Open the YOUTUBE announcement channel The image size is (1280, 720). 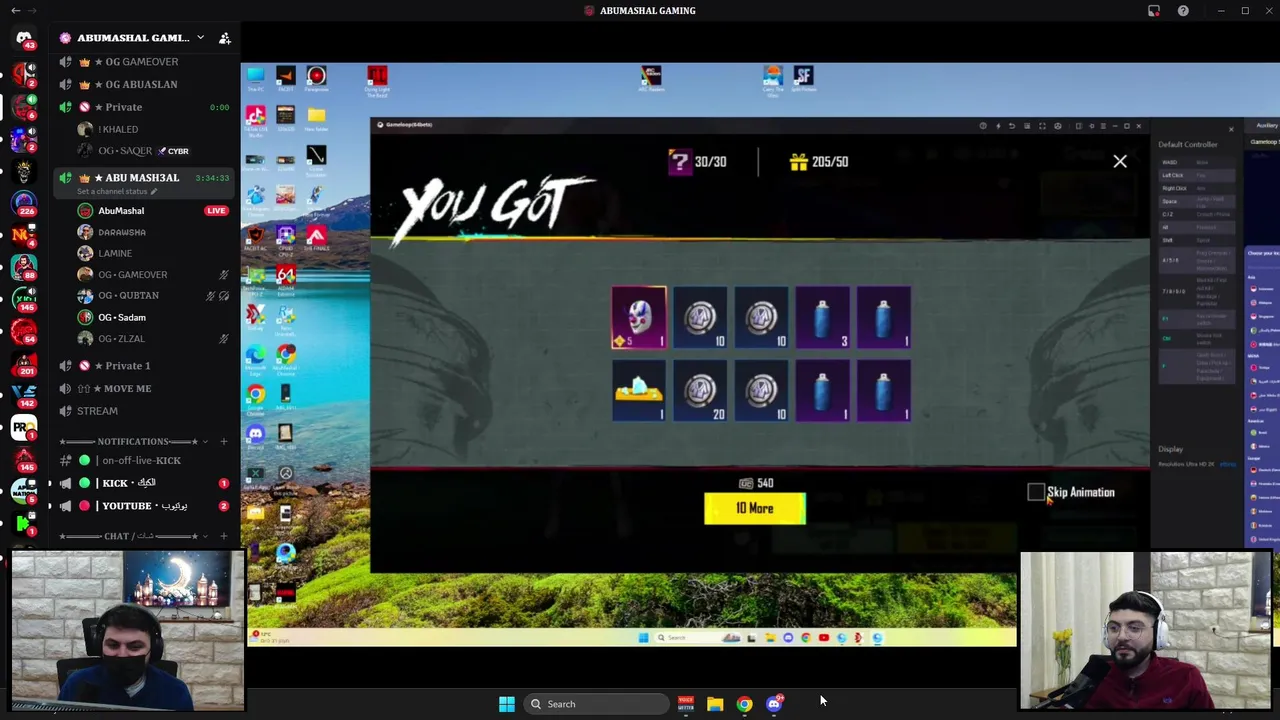click(x=143, y=506)
